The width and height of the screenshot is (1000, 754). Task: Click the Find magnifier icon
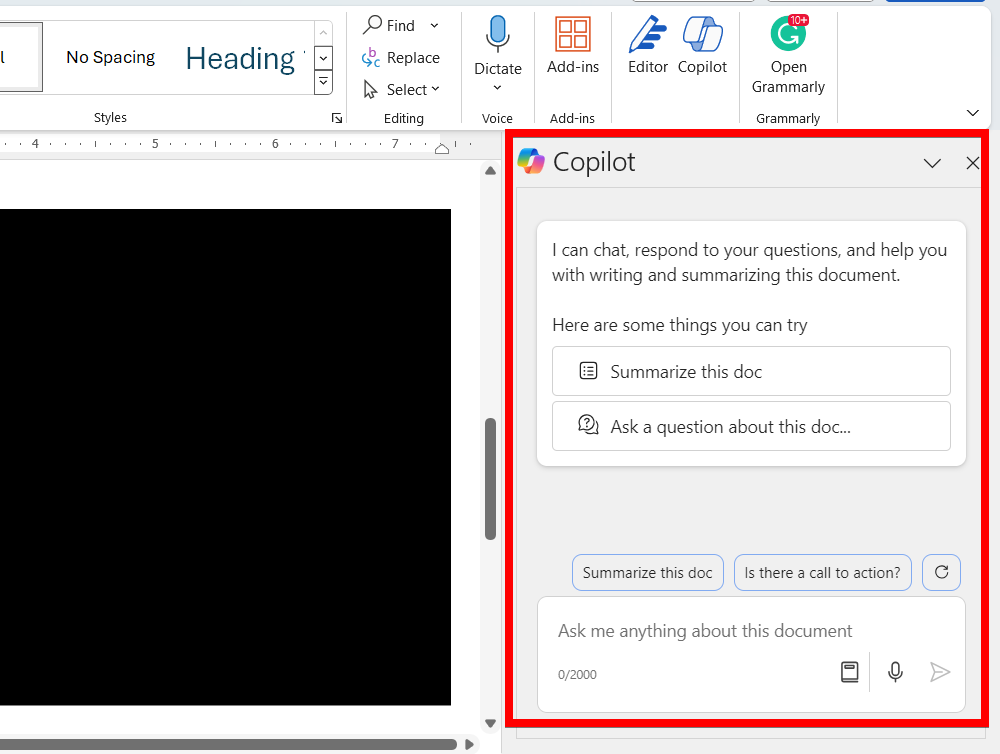tap(372, 25)
